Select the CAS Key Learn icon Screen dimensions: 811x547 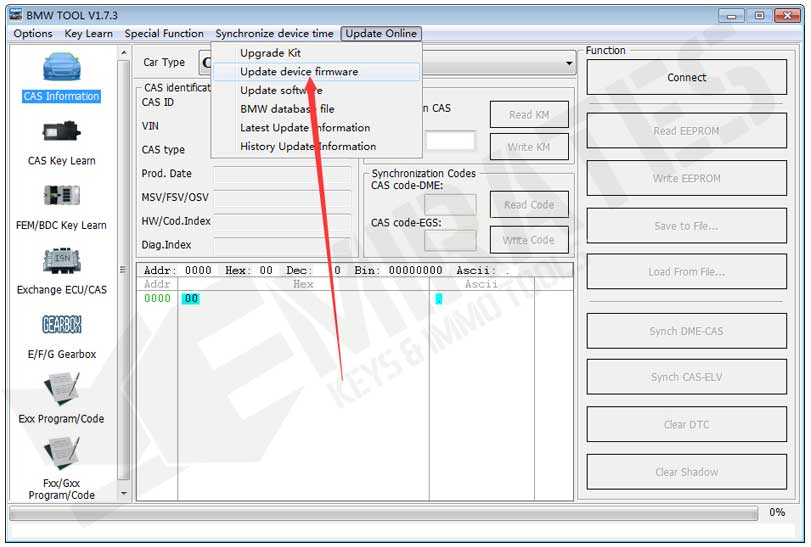62,131
